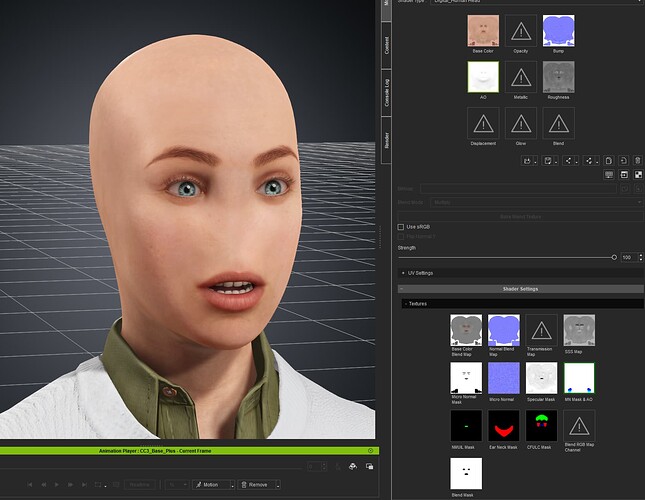The image size is (645, 500).
Task: Select the Micro Normal texture thumbnail
Action: click(x=503, y=378)
